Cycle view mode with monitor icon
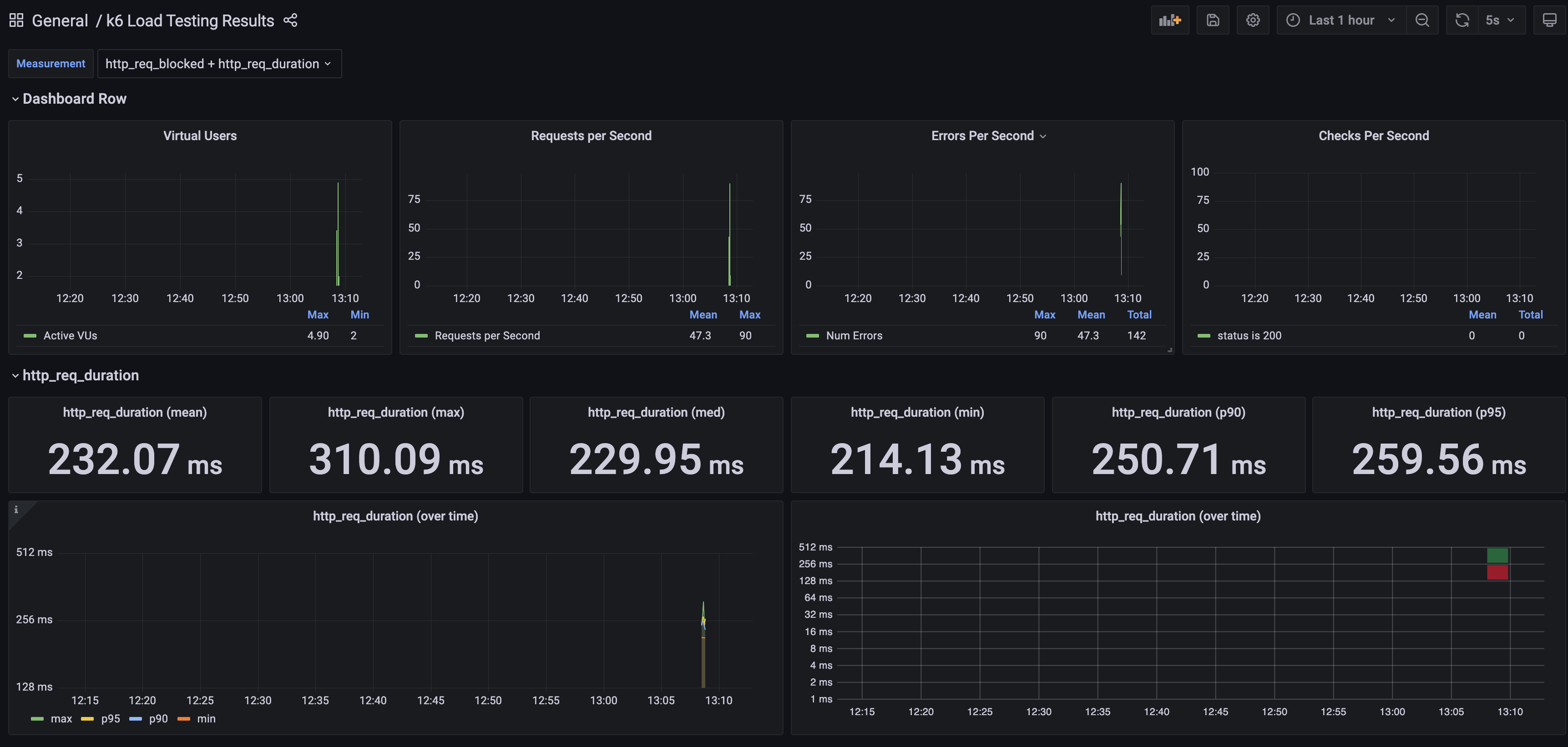 pyautogui.click(x=1549, y=20)
